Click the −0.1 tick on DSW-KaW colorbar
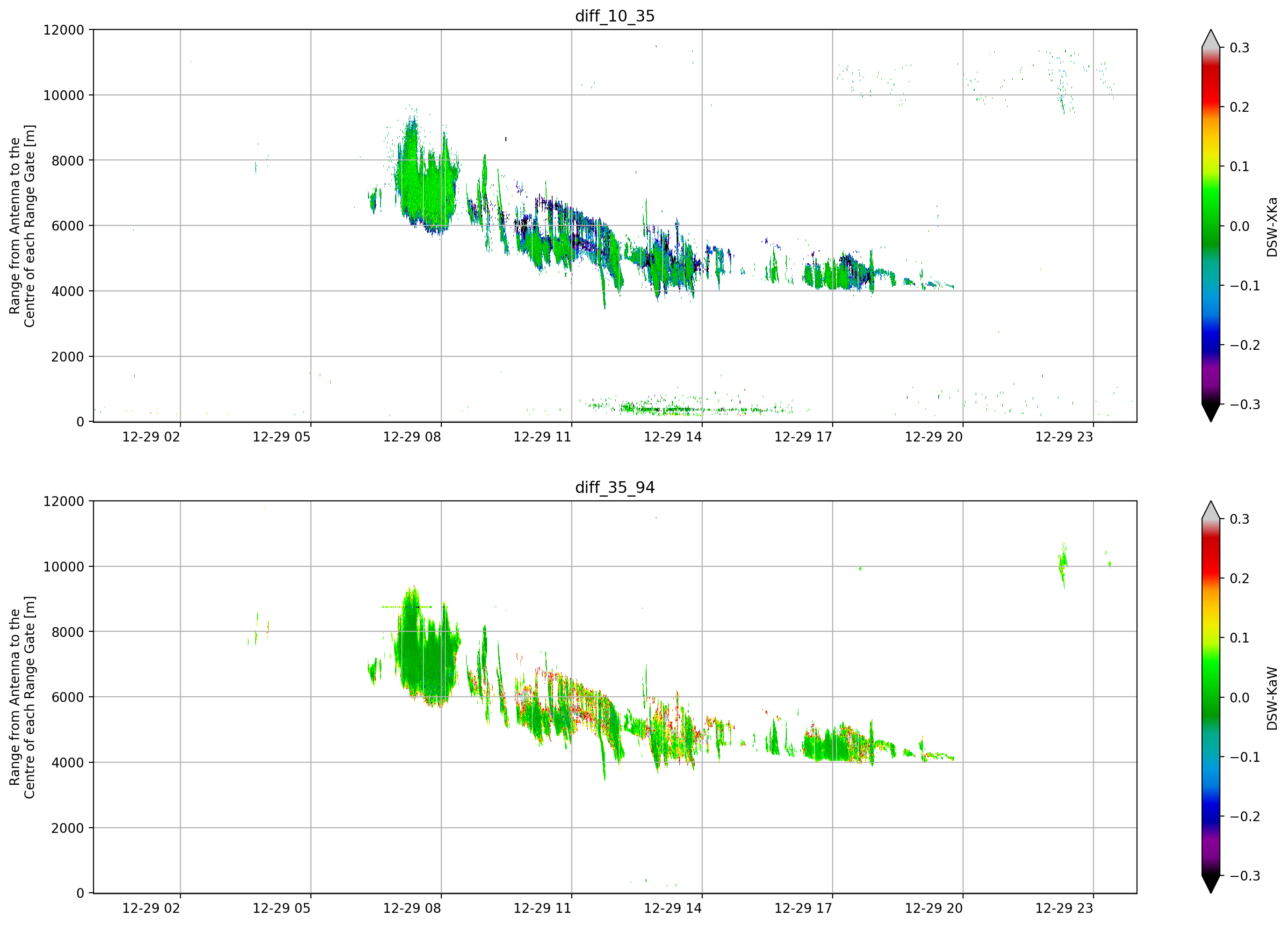 1245,758
